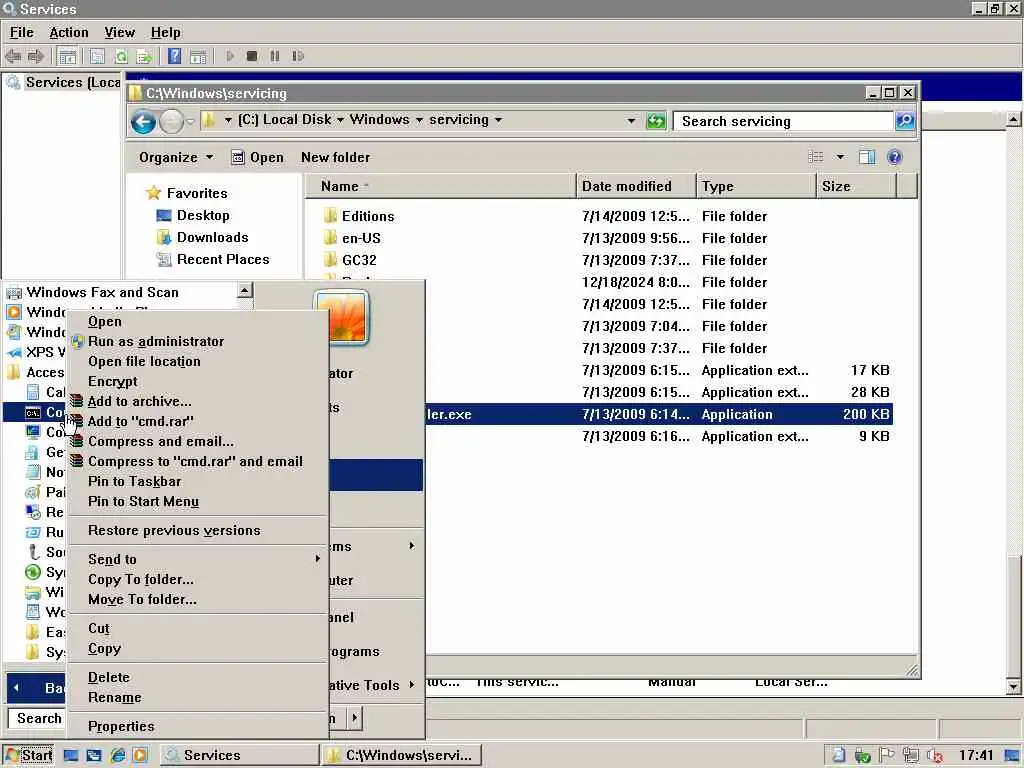Click the Action Center flag tray icon

click(886, 756)
